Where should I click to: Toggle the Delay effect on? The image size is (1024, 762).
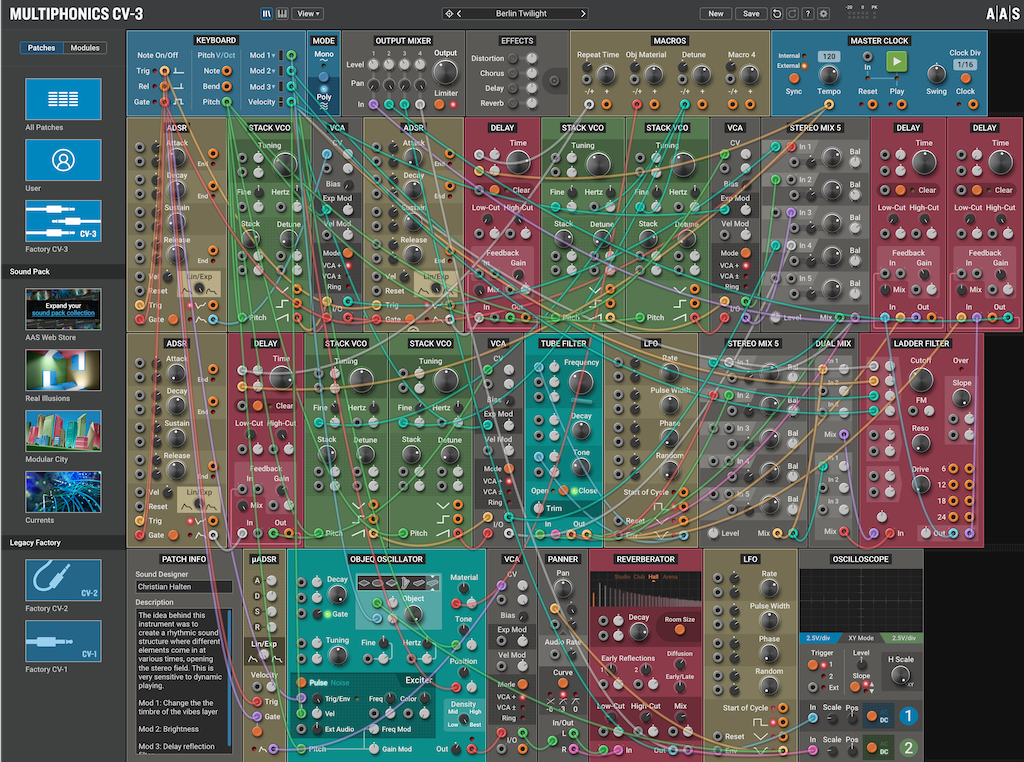click(x=513, y=88)
